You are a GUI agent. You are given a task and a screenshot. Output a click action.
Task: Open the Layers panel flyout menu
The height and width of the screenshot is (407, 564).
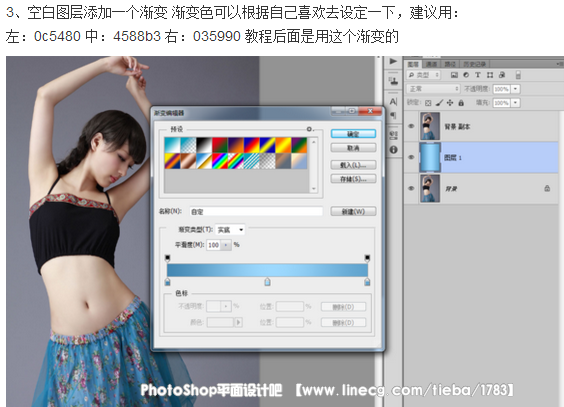pyautogui.click(x=559, y=64)
